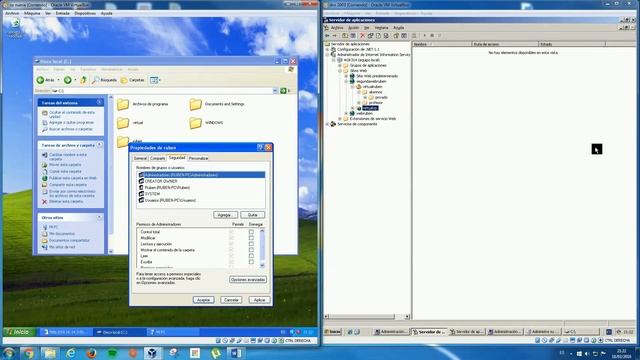Expand the Grupos de aplicaciones node
Viewport: 640px width, 360px height.
pos(340,65)
